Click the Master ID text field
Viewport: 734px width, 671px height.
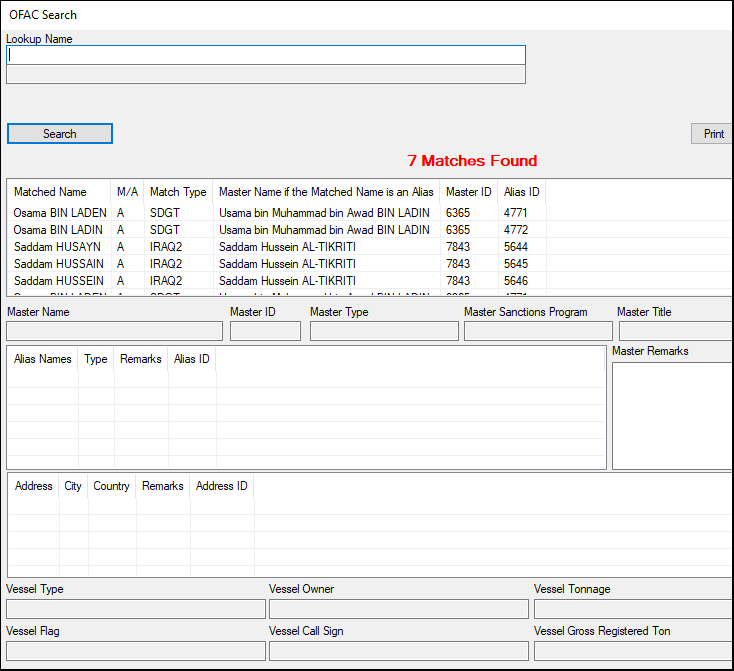pyautogui.click(x=265, y=331)
